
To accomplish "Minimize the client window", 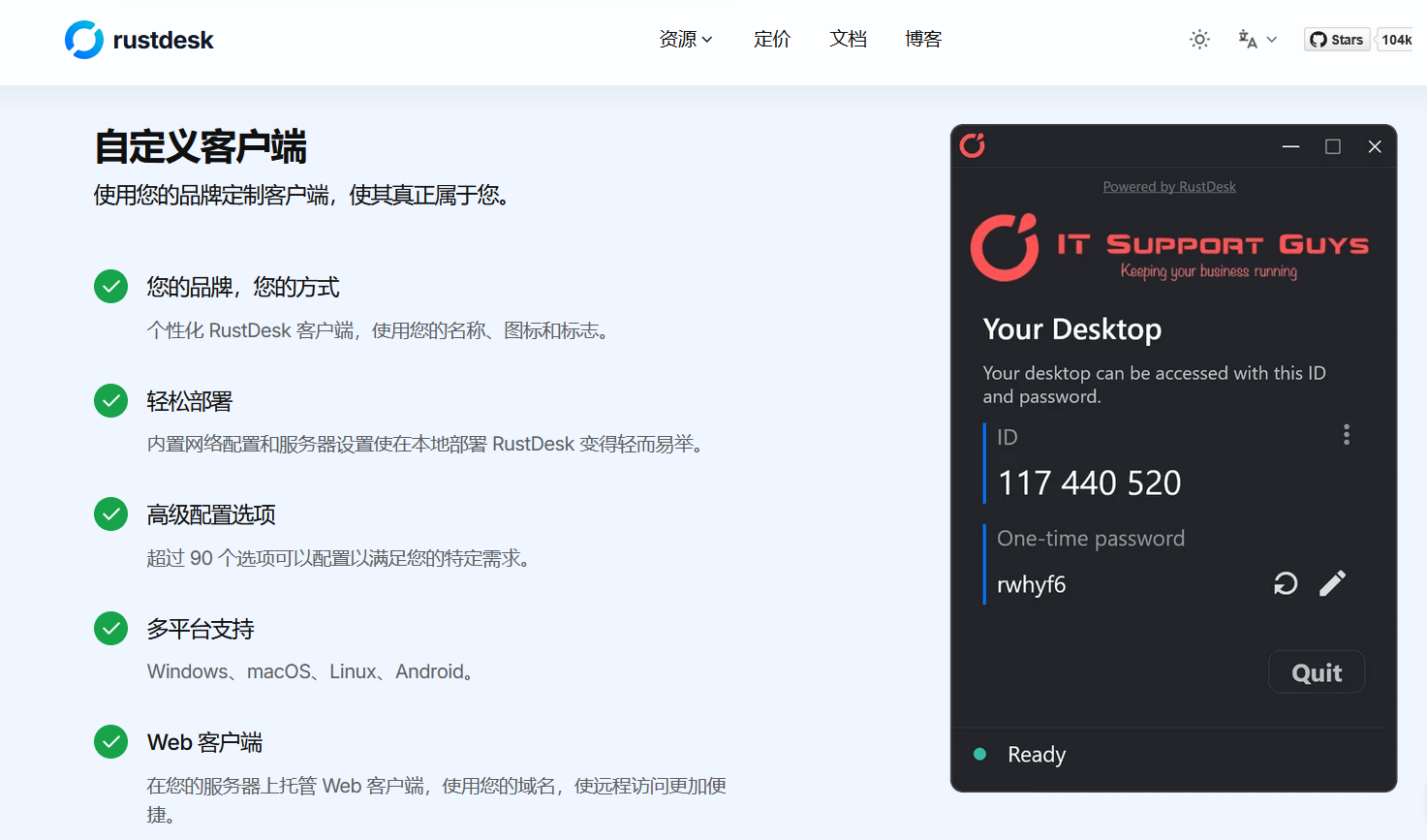I will [x=1290, y=146].
